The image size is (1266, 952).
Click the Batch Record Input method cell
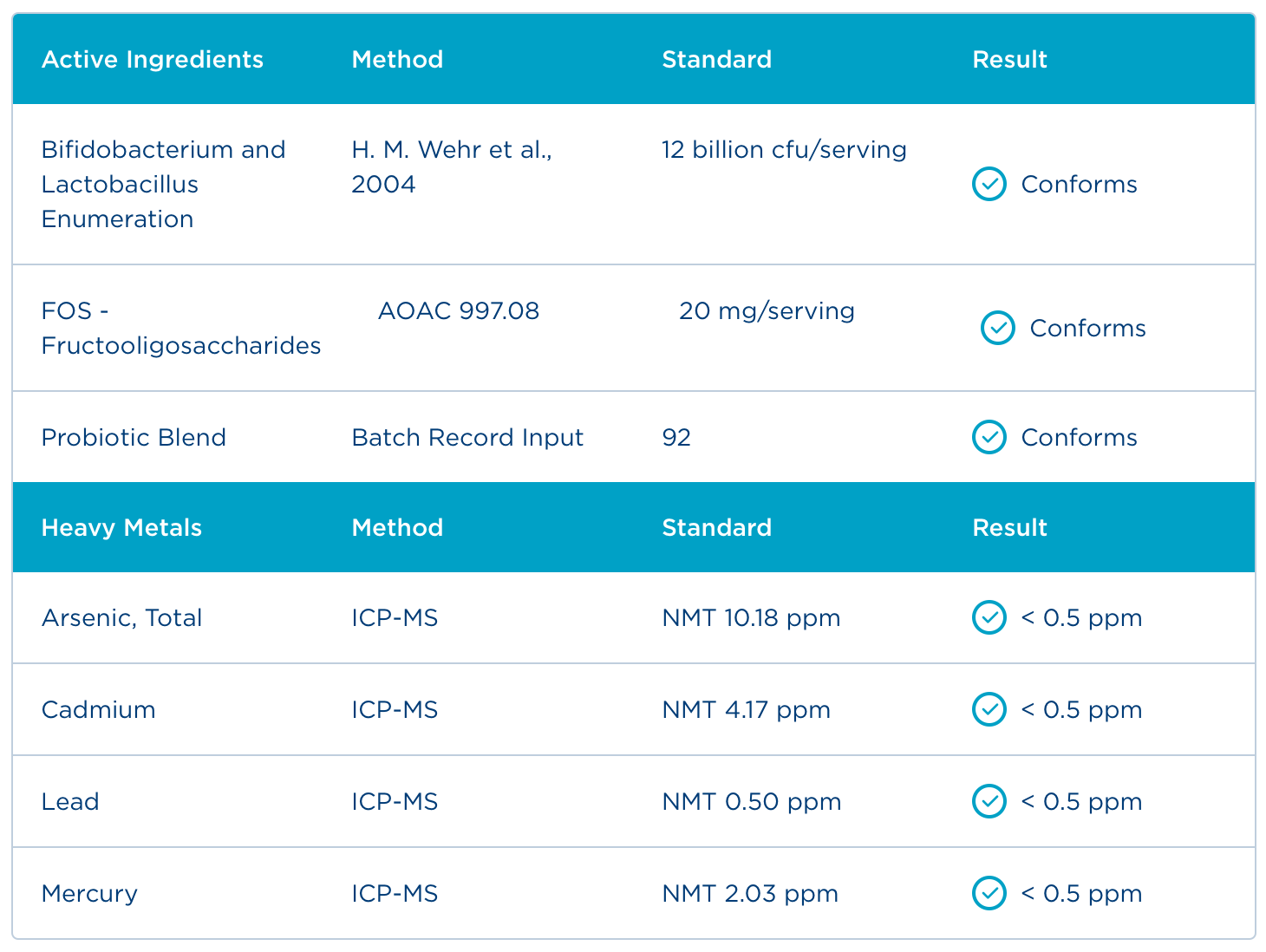tap(467, 437)
